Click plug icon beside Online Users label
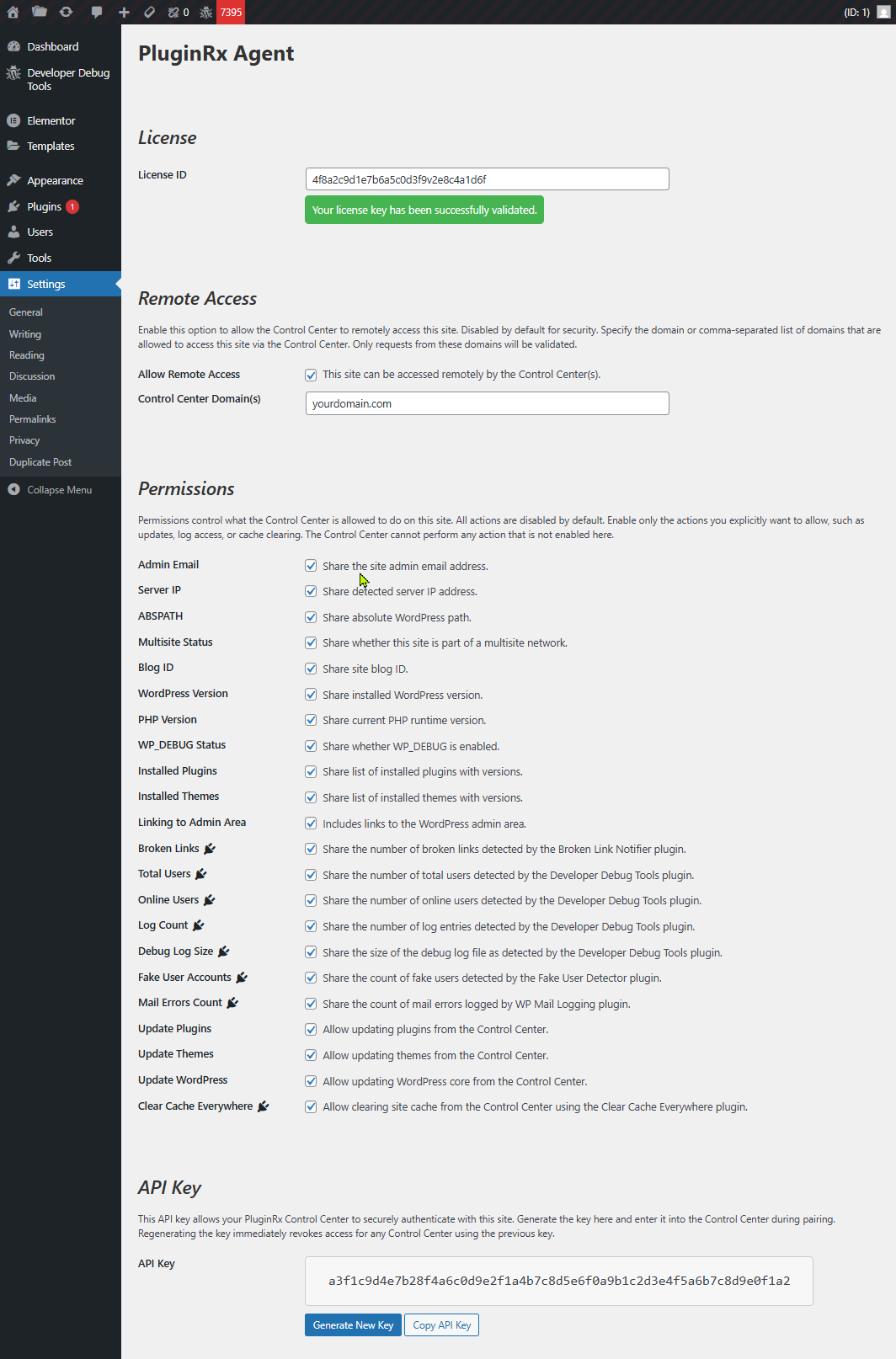The image size is (896, 1359). (209, 900)
